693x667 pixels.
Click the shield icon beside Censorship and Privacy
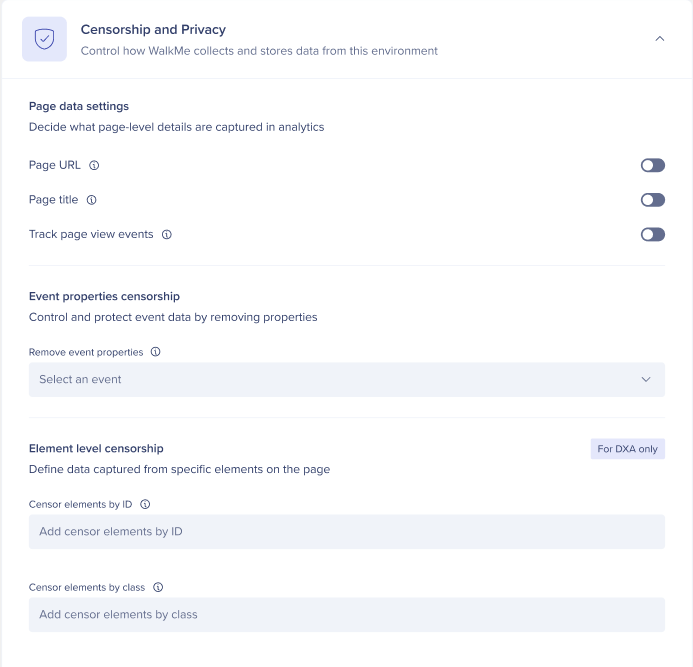[44, 39]
